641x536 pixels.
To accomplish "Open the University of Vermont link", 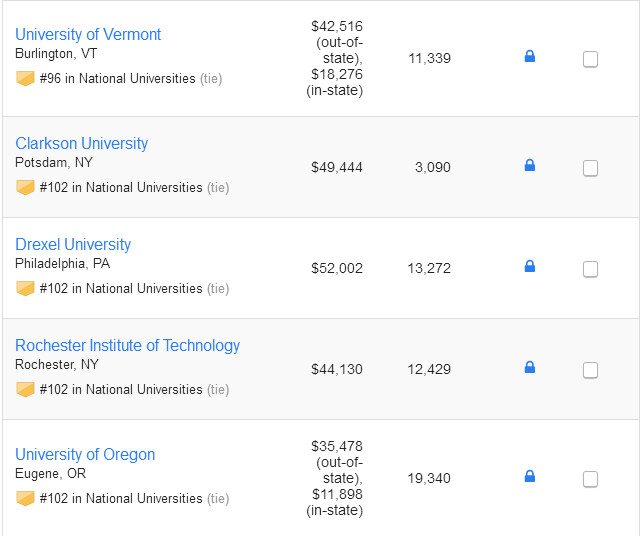I will point(88,34).
